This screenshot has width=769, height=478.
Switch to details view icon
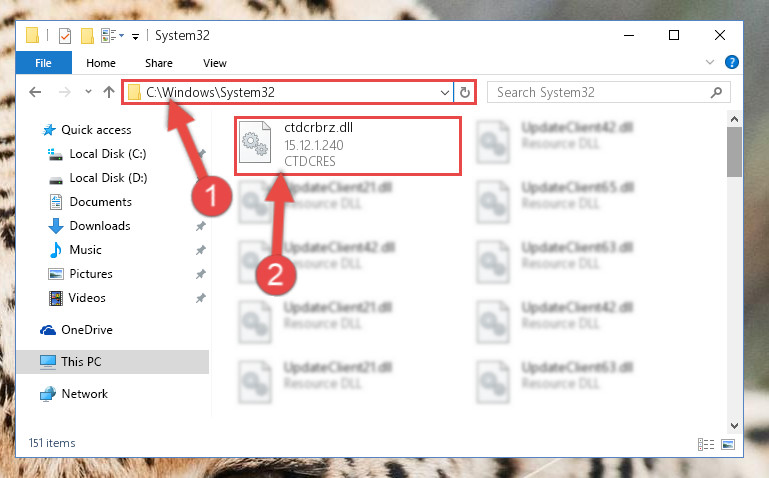coord(706,444)
